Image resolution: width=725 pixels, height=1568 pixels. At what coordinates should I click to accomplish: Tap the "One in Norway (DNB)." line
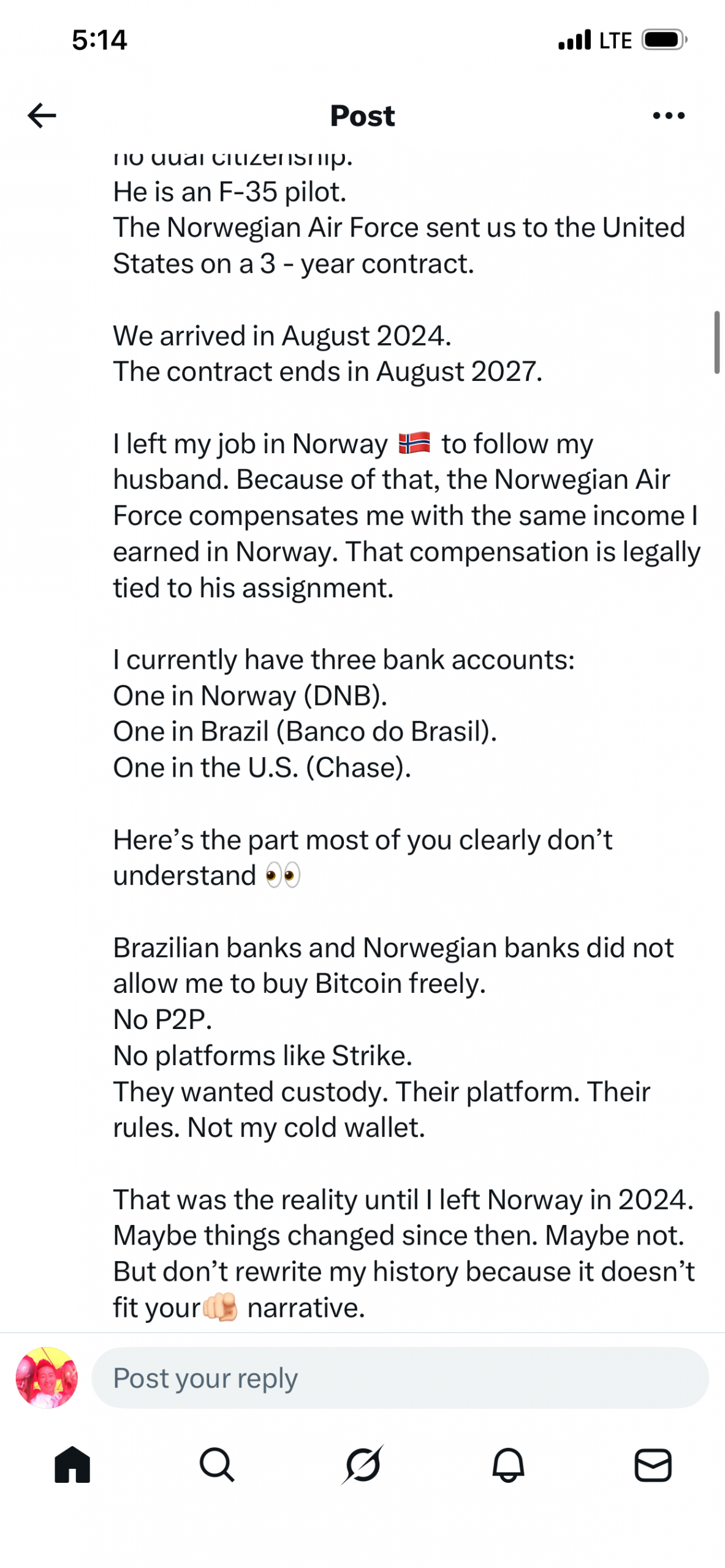(250, 696)
